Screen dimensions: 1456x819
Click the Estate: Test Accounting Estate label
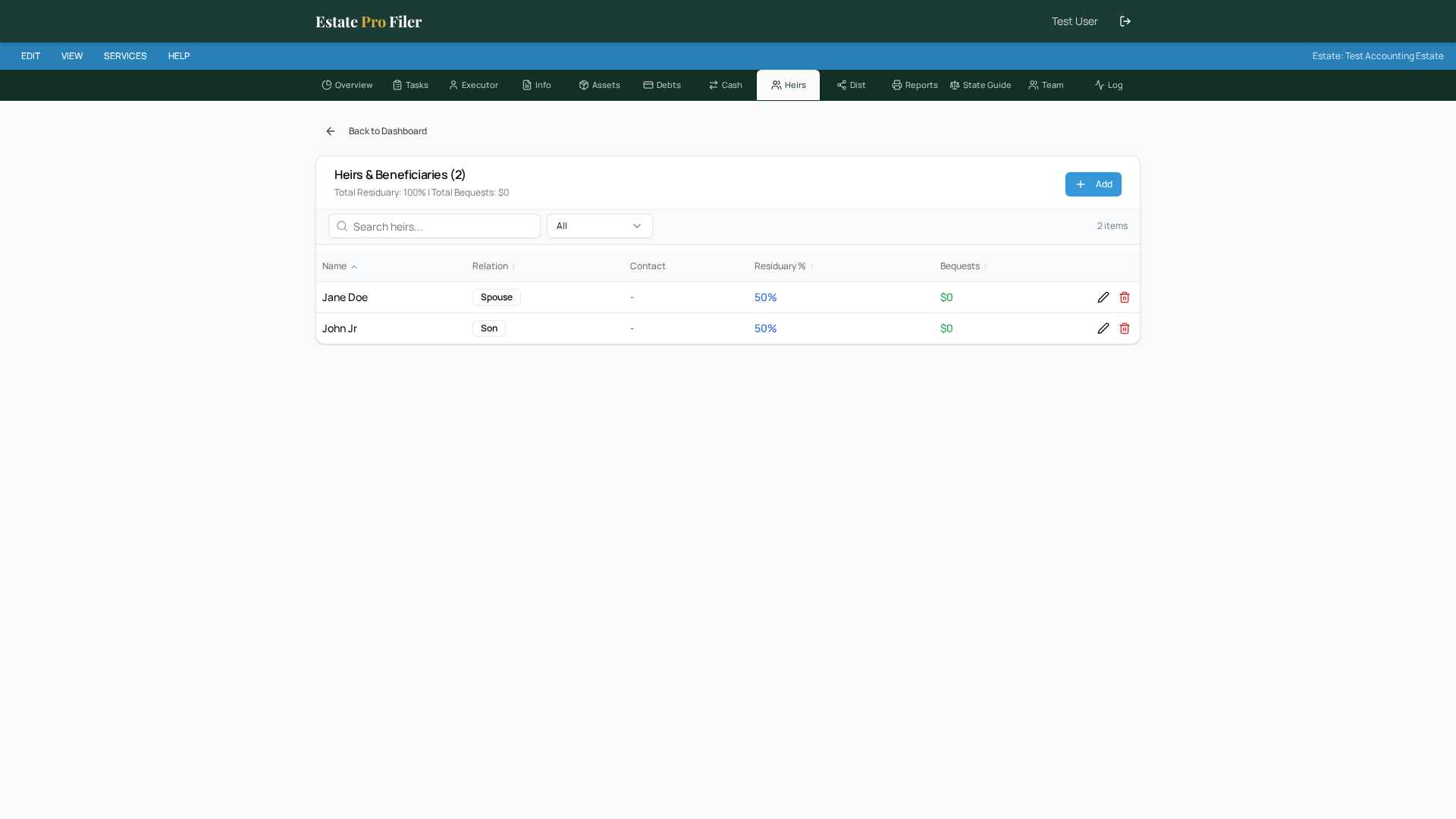[x=1378, y=56]
